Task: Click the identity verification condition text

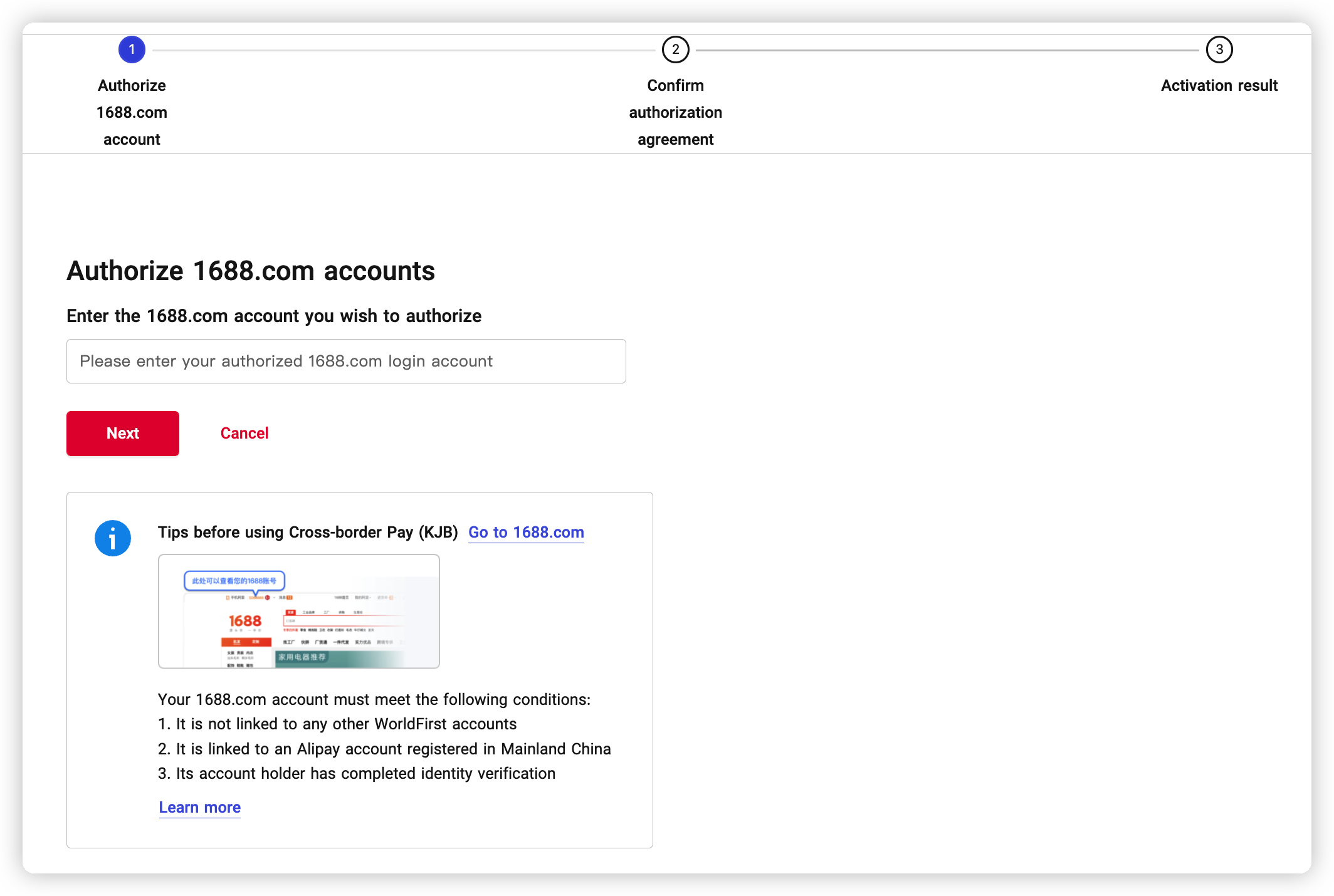Action: 357,774
